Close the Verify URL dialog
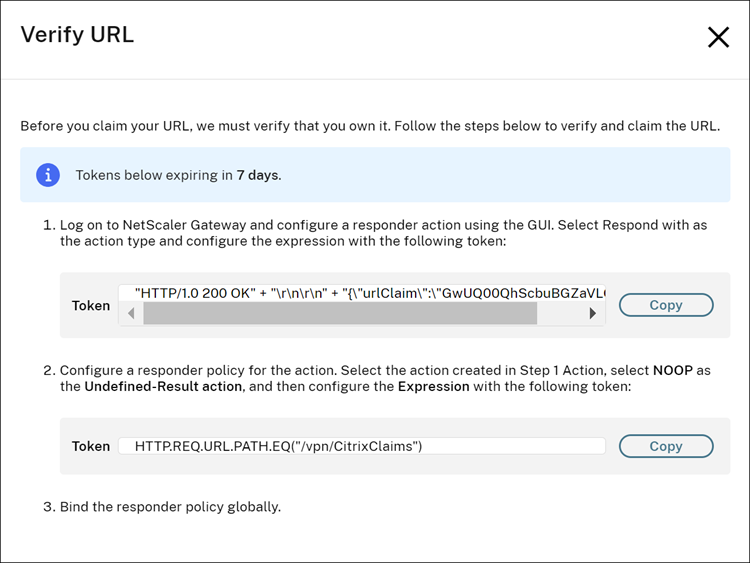 718,38
